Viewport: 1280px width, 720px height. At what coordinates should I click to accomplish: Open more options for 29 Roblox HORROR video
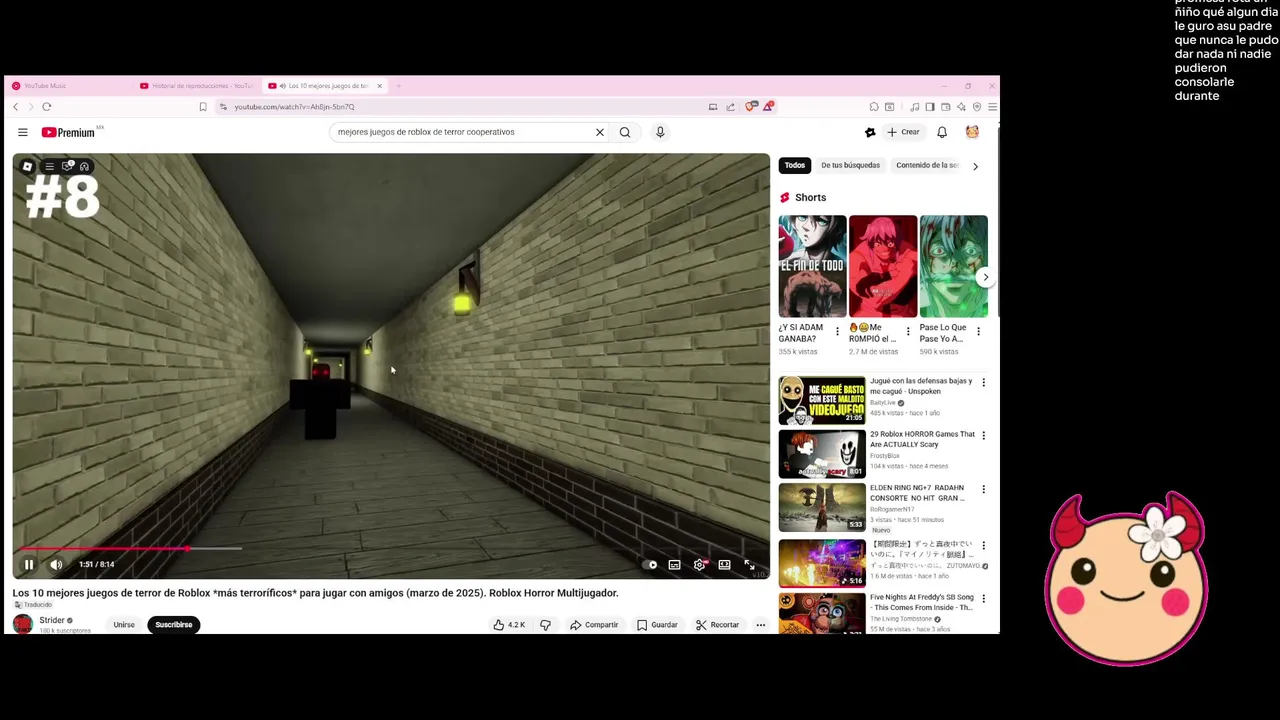point(983,436)
